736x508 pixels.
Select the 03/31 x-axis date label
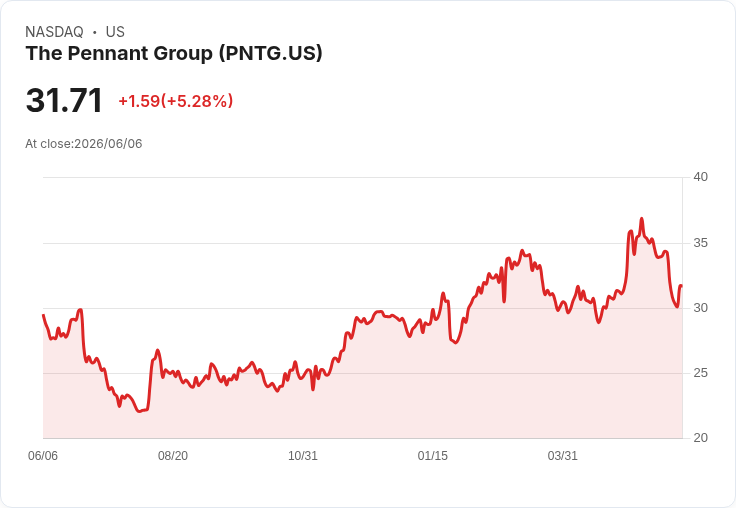tap(562, 456)
